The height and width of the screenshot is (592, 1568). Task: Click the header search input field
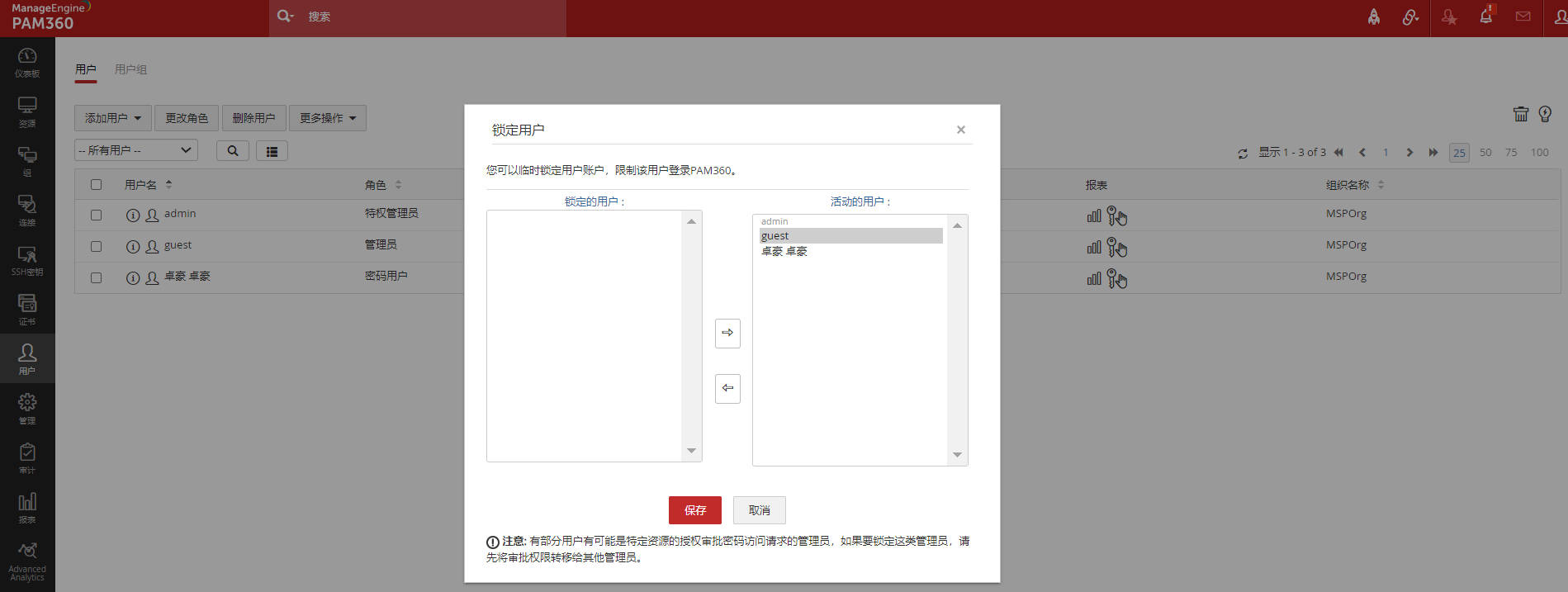click(436, 17)
